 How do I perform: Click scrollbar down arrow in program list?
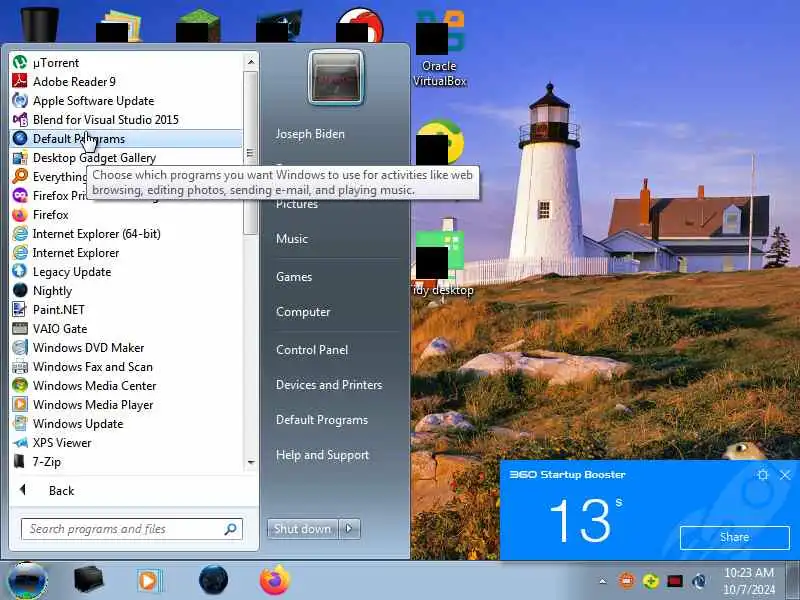(251, 463)
